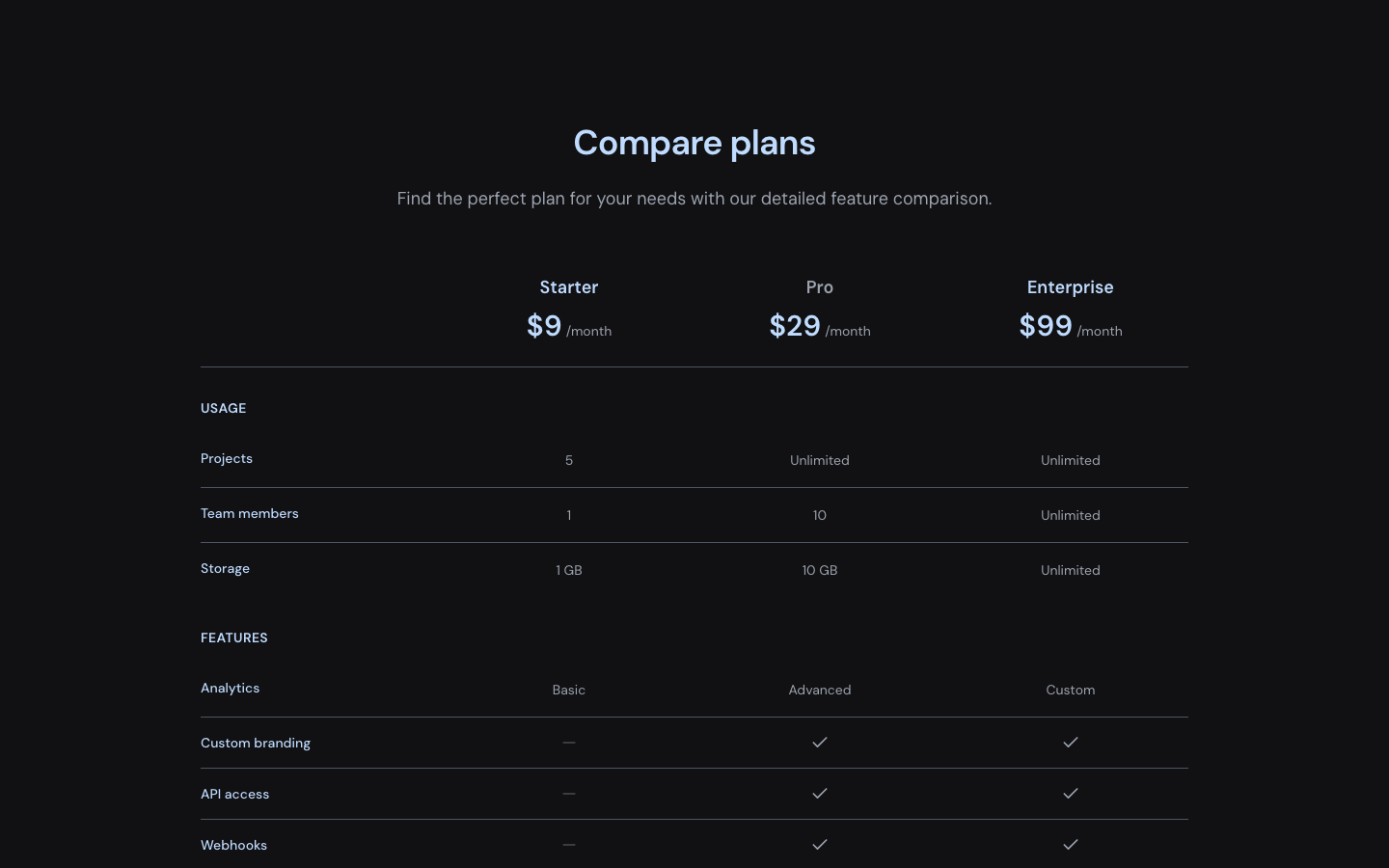
Task: Click the checkmark for API access under Pro
Action: click(820, 794)
